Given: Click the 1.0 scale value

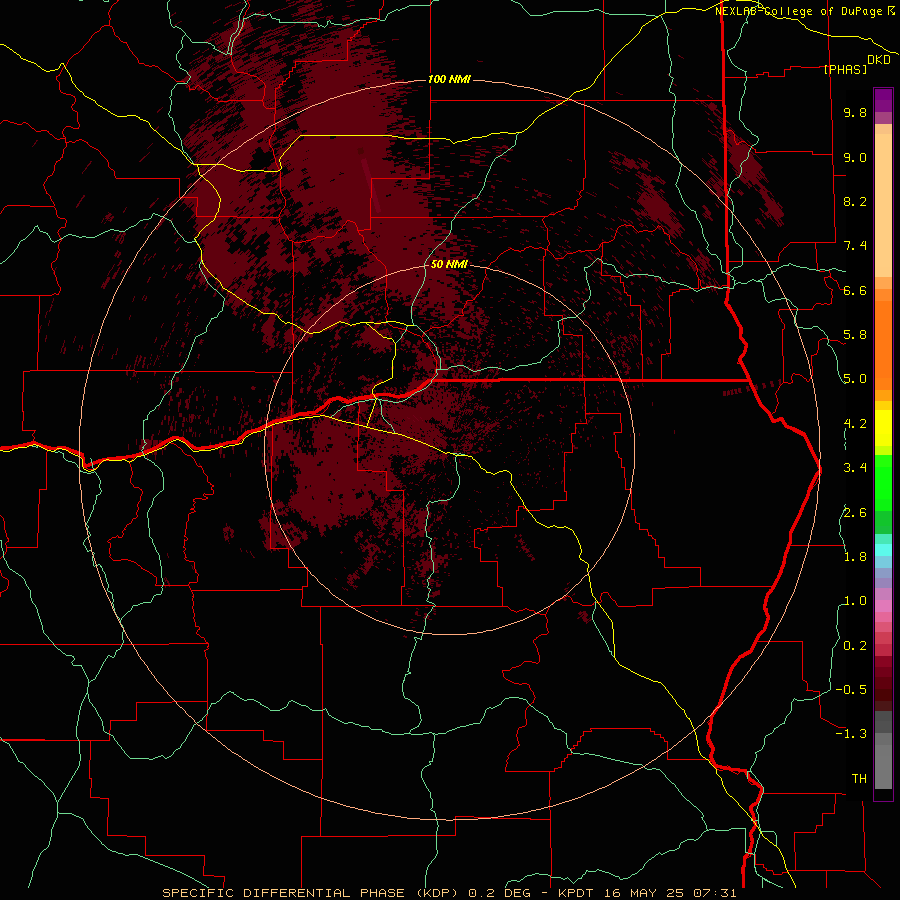Looking at the screenshot, I should (855, 601).
